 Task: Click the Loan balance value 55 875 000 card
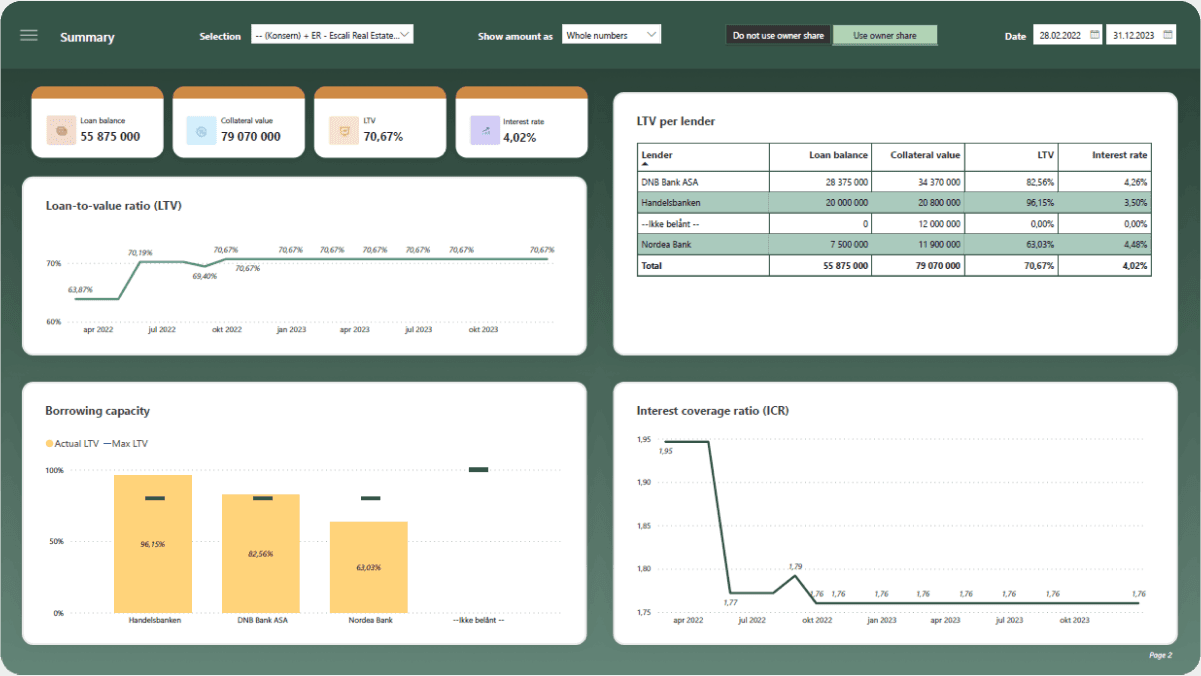(110, 137)
